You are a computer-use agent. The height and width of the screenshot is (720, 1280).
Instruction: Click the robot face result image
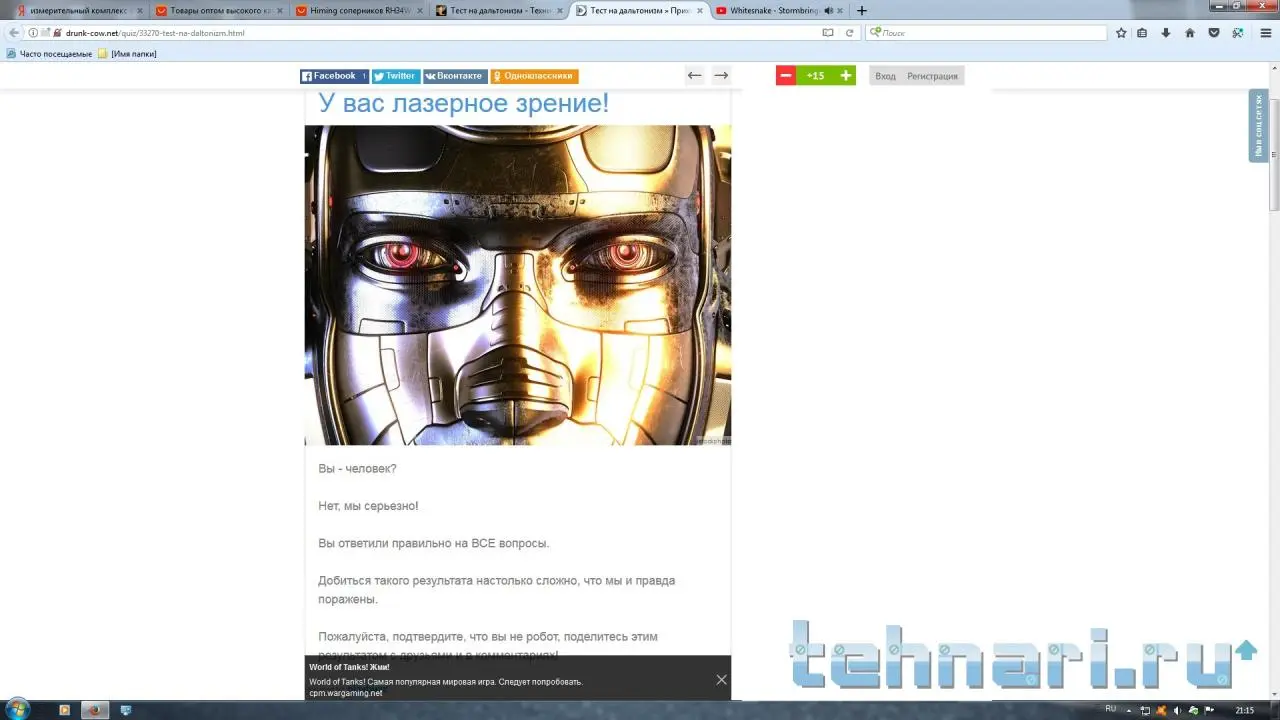(518, 285)
